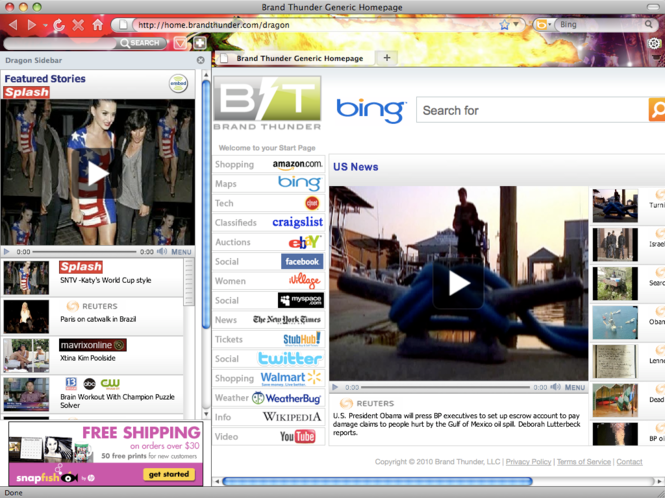The height and width of the screenshot is (498, 665).
Task: Open Social myspace link
Action: coord(269,300)
